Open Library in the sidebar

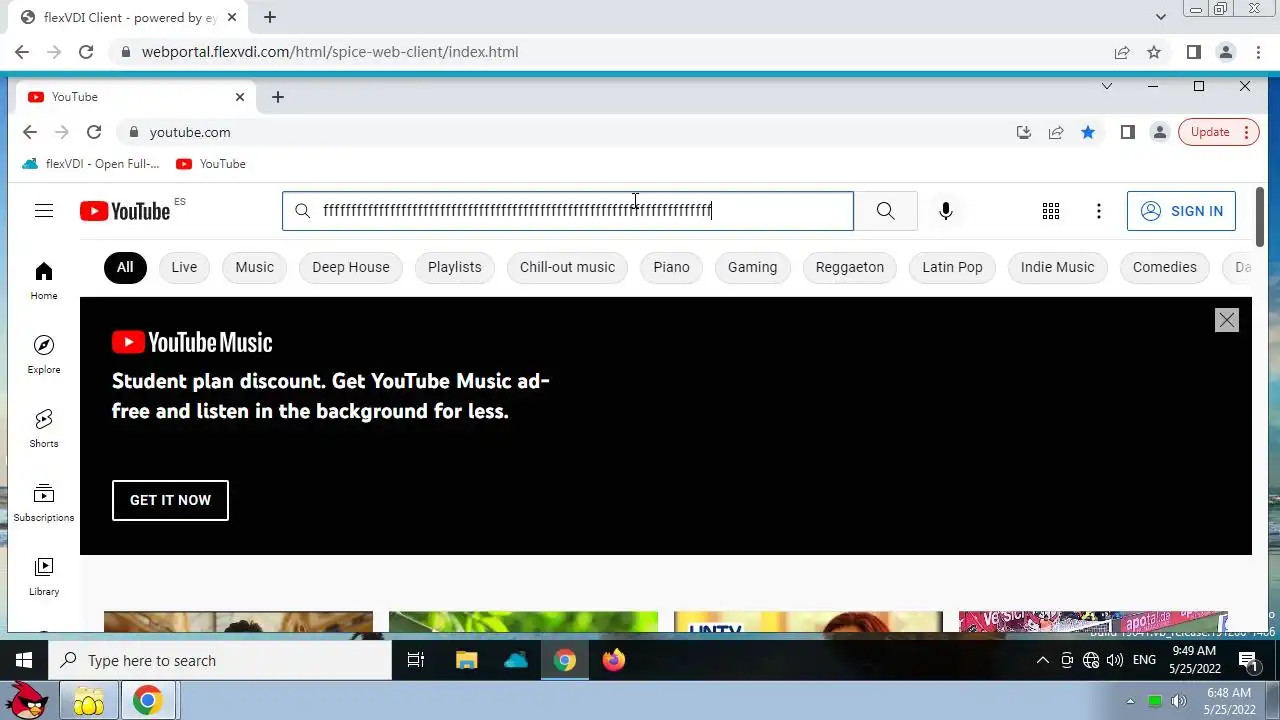coord(44,577)
